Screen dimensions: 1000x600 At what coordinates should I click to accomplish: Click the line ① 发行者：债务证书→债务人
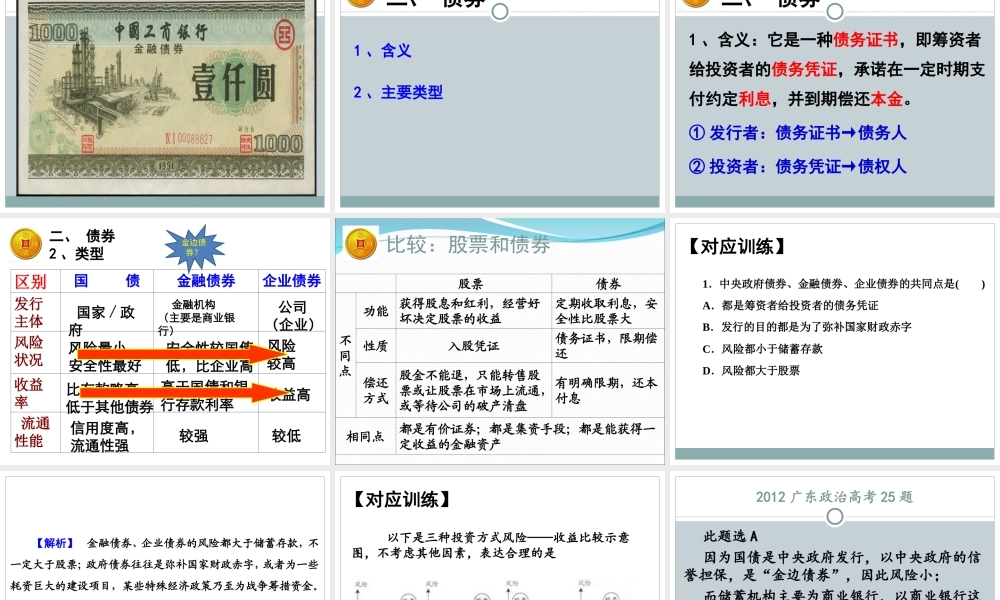click(797, 133)
